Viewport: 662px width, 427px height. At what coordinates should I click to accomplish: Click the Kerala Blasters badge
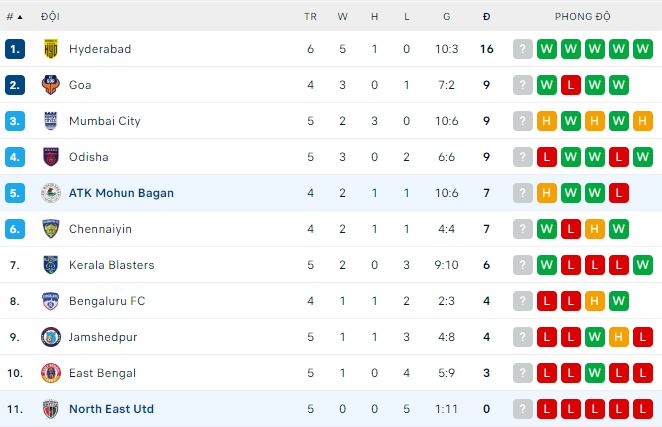pos(51,265)
